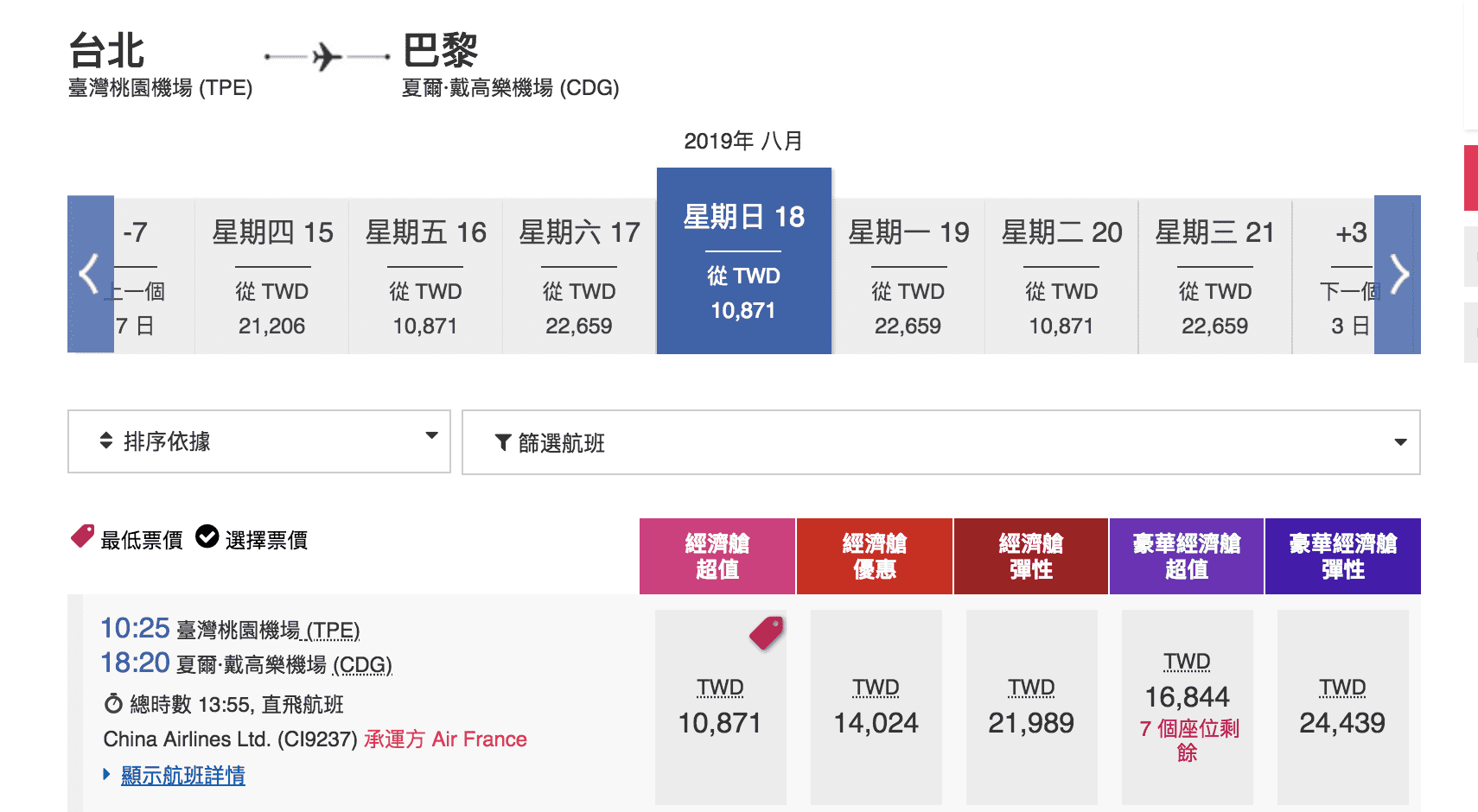Screen dimensions: 1478x812
Task: Click the 臺灣桃園機場 (TPE) departure airport link
Action: pos(268,630)
